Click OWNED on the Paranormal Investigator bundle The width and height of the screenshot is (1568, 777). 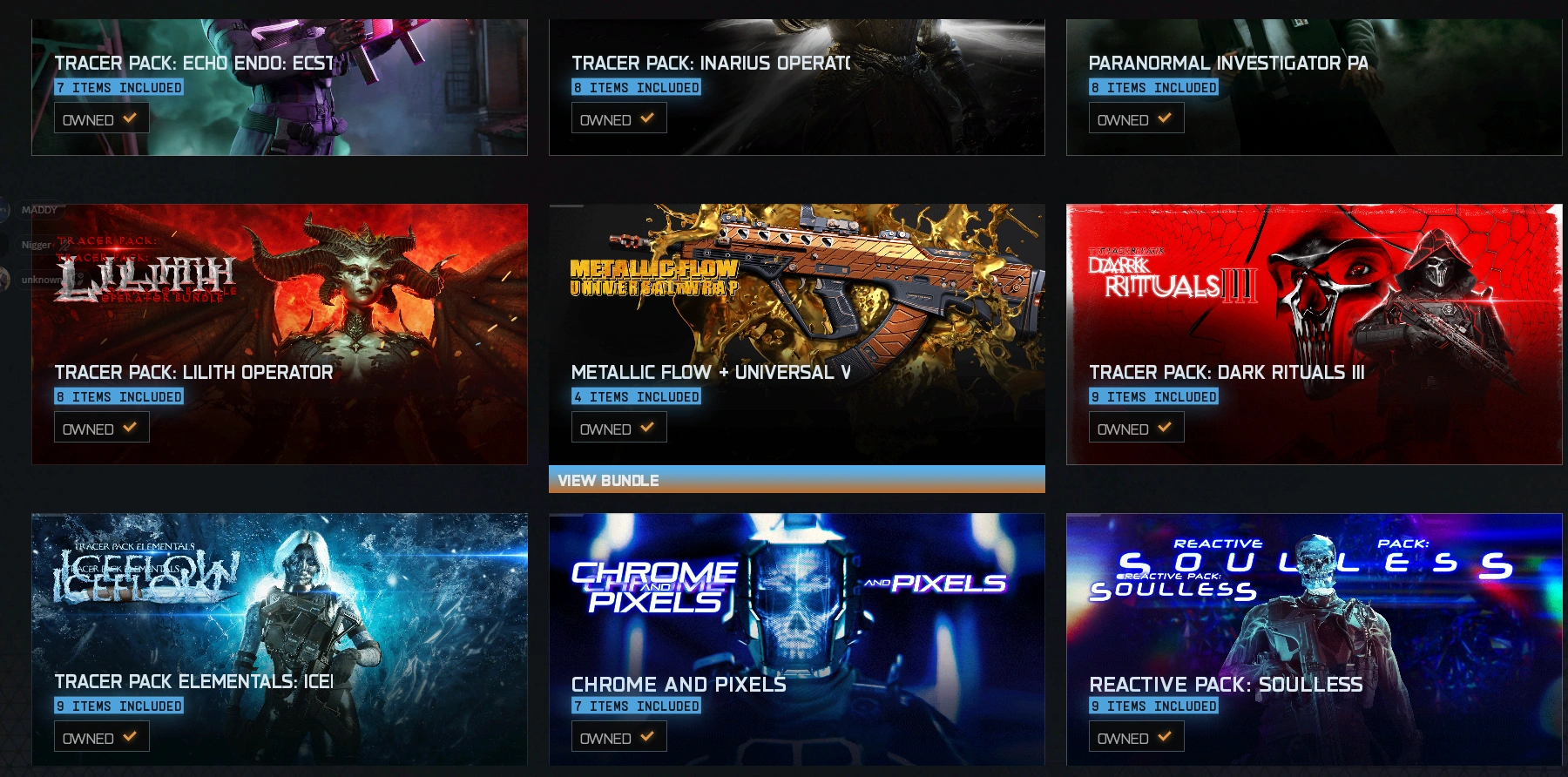tap(1136, 118)
